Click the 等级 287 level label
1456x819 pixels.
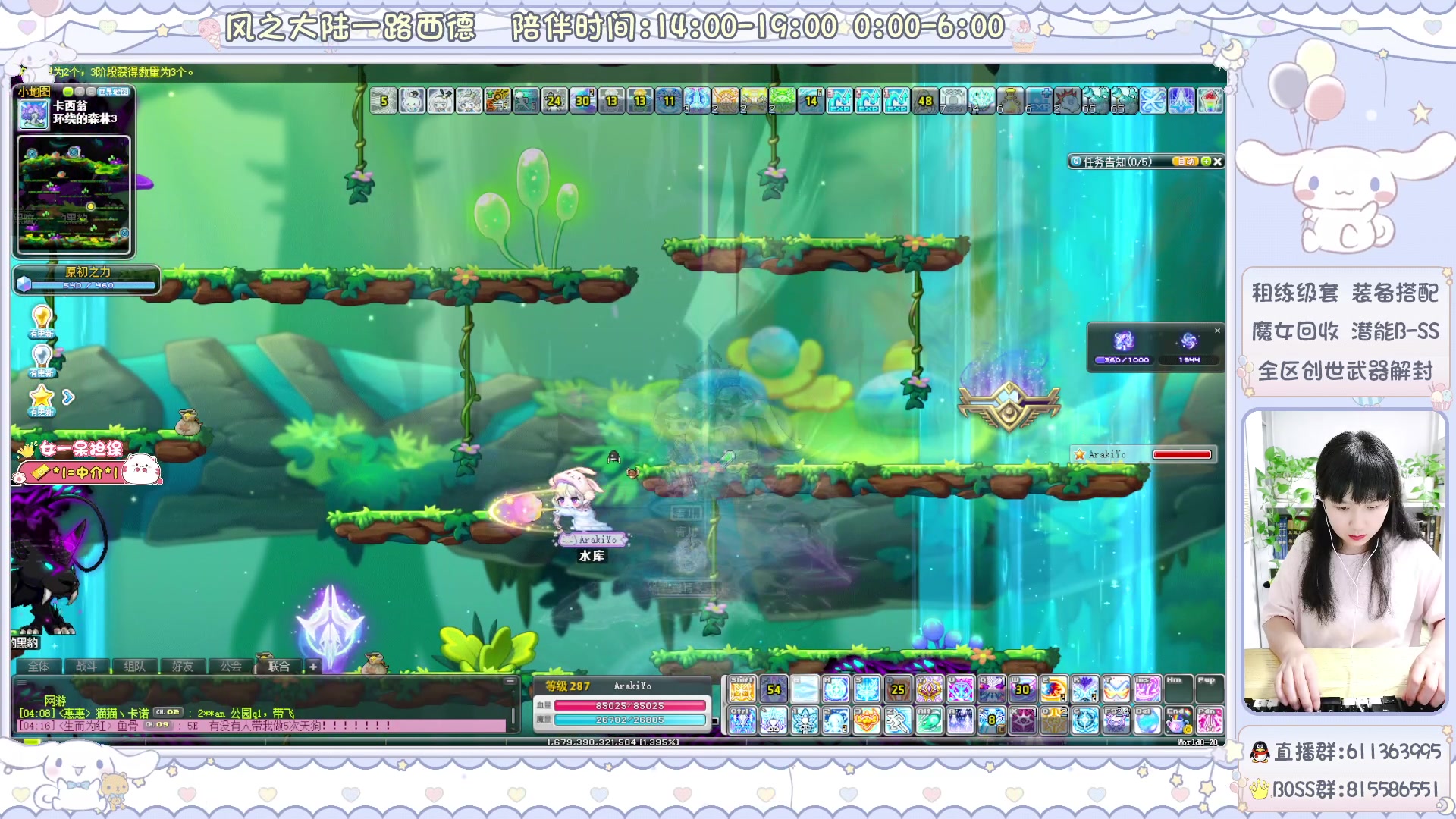click(567, 686)
